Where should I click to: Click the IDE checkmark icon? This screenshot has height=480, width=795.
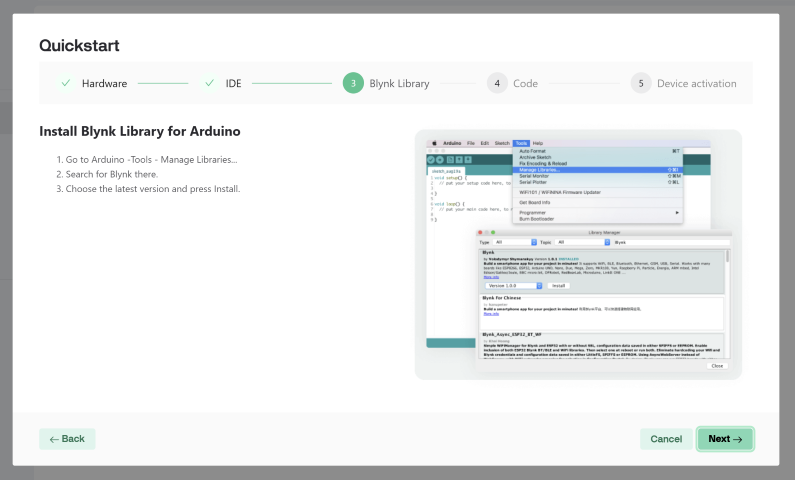point(209,83)
